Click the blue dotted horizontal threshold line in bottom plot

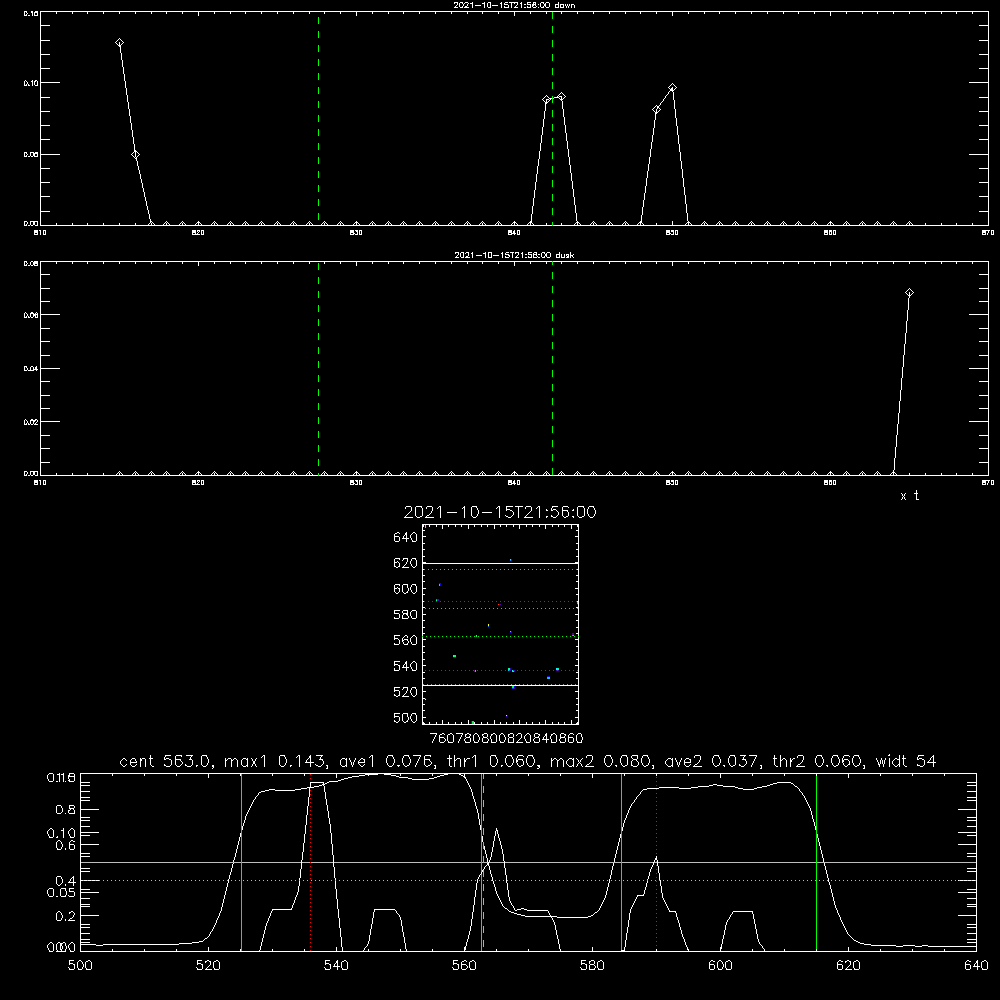[528, 880]
